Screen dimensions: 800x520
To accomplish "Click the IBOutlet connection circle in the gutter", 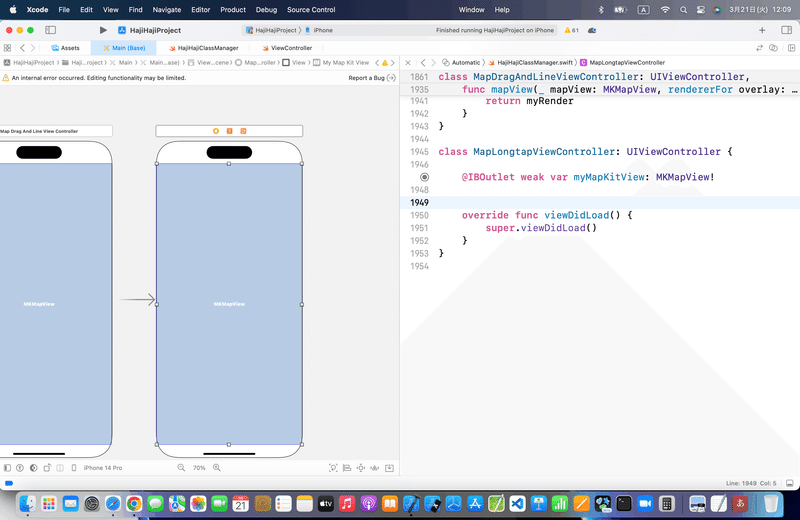I will [x=424, y=177].
